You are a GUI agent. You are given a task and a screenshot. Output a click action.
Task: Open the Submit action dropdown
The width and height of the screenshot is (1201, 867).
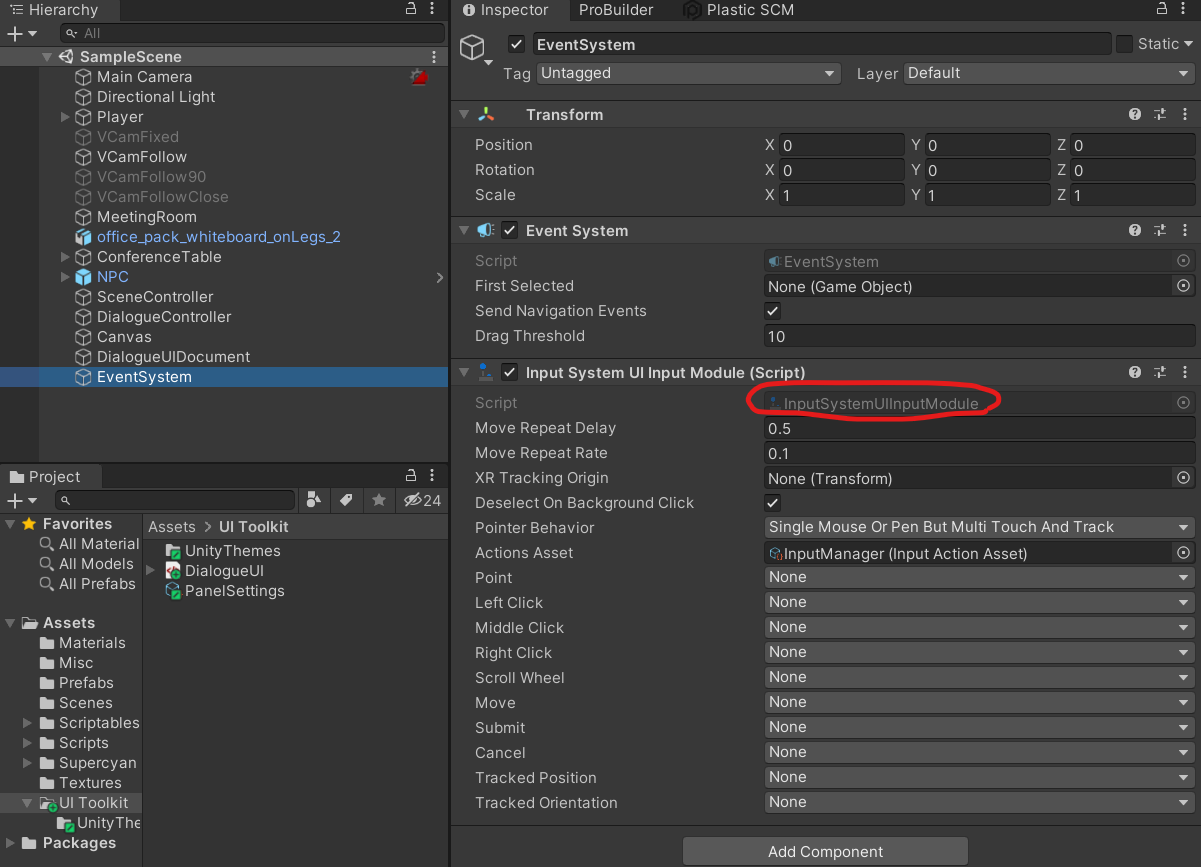pos(980,727)
